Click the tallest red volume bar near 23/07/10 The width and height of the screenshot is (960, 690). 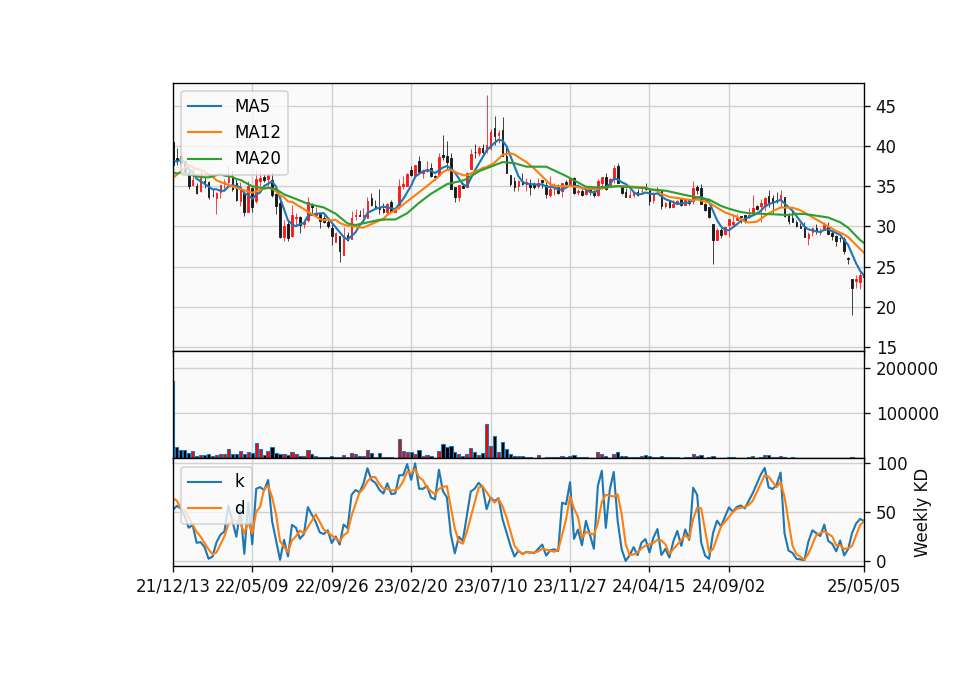[x=487, y=441]
